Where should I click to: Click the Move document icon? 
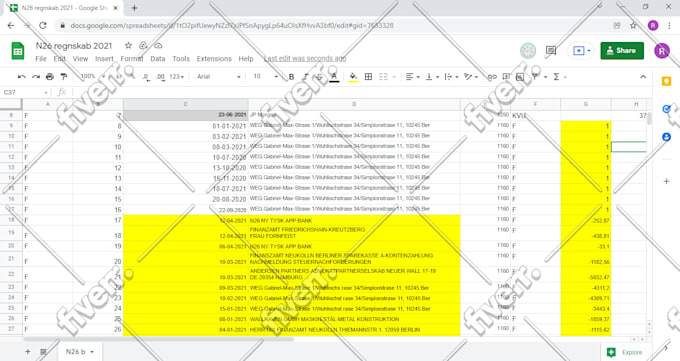point(143,46)
